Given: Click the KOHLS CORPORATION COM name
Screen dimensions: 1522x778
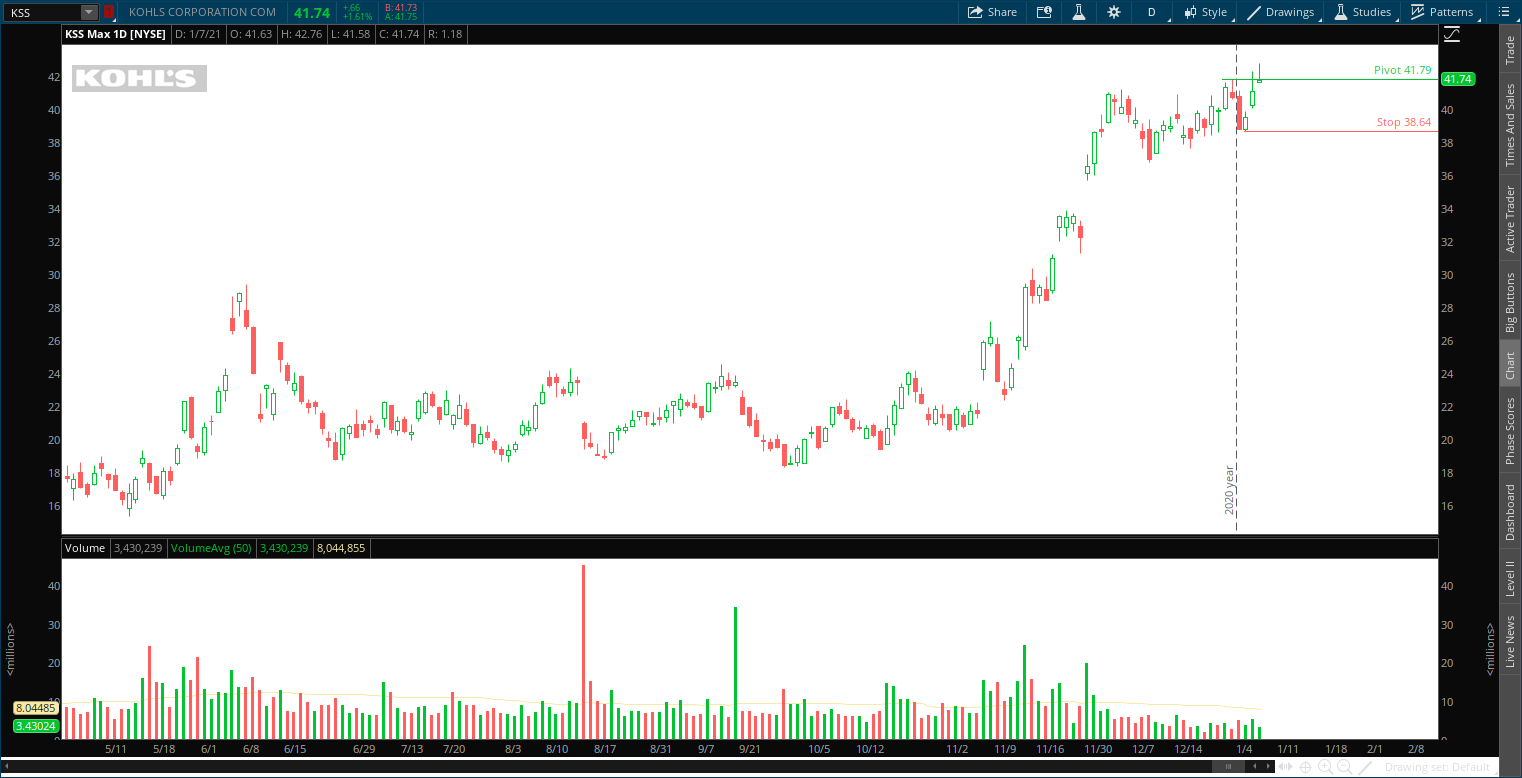Looking at the screenshot, I should [203, 12].
